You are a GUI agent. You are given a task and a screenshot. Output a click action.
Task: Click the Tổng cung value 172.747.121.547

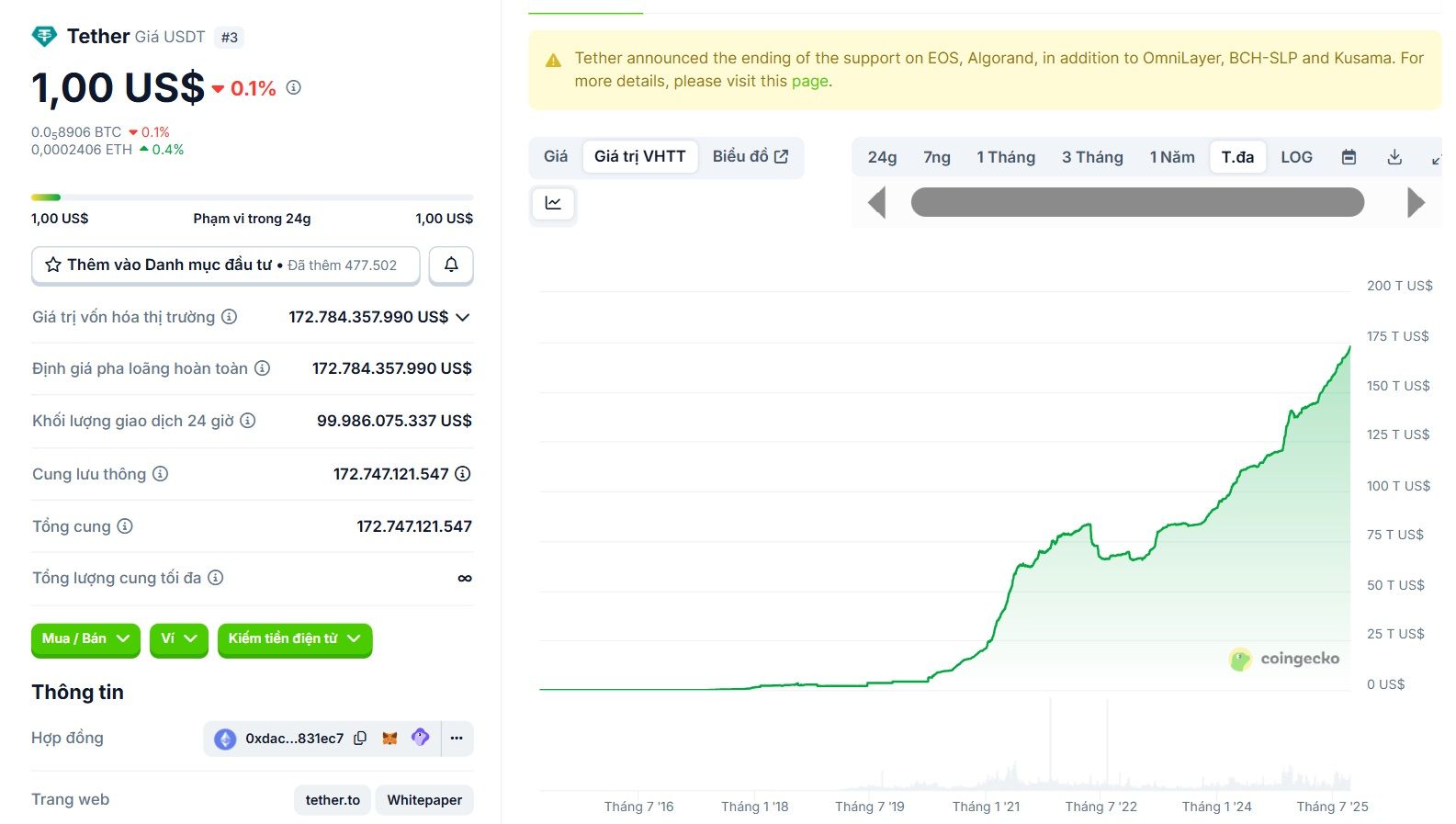414,526
